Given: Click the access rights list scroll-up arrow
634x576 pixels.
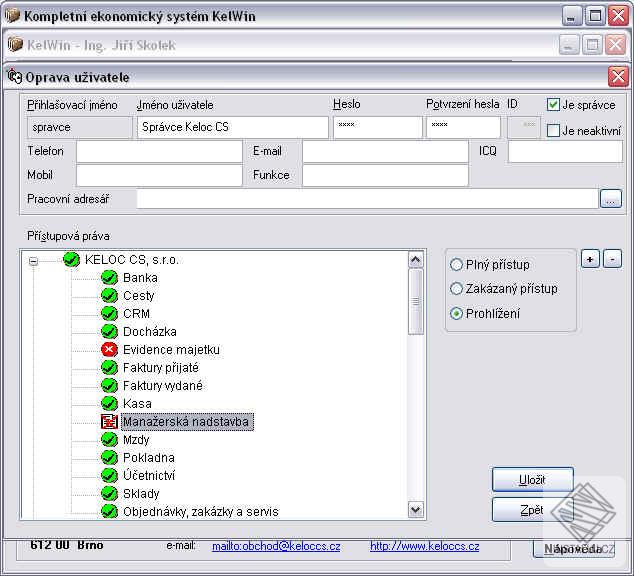Looking at the screenshot, I should tap(416, 260).
